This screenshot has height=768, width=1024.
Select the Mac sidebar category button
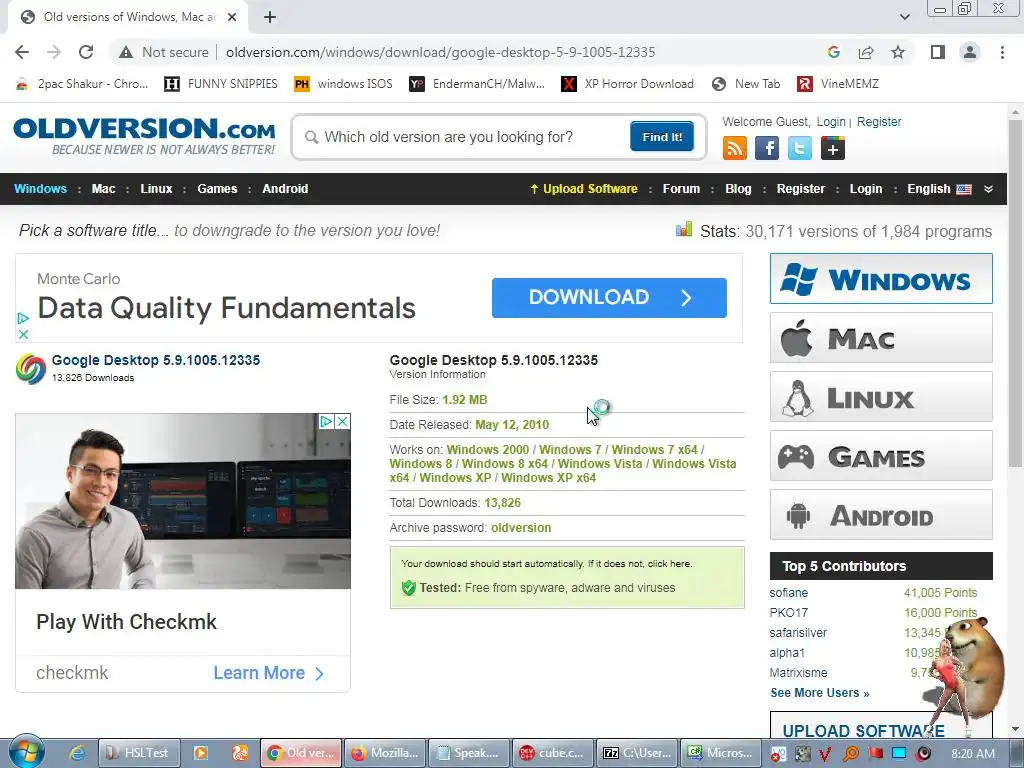point(881,338)
